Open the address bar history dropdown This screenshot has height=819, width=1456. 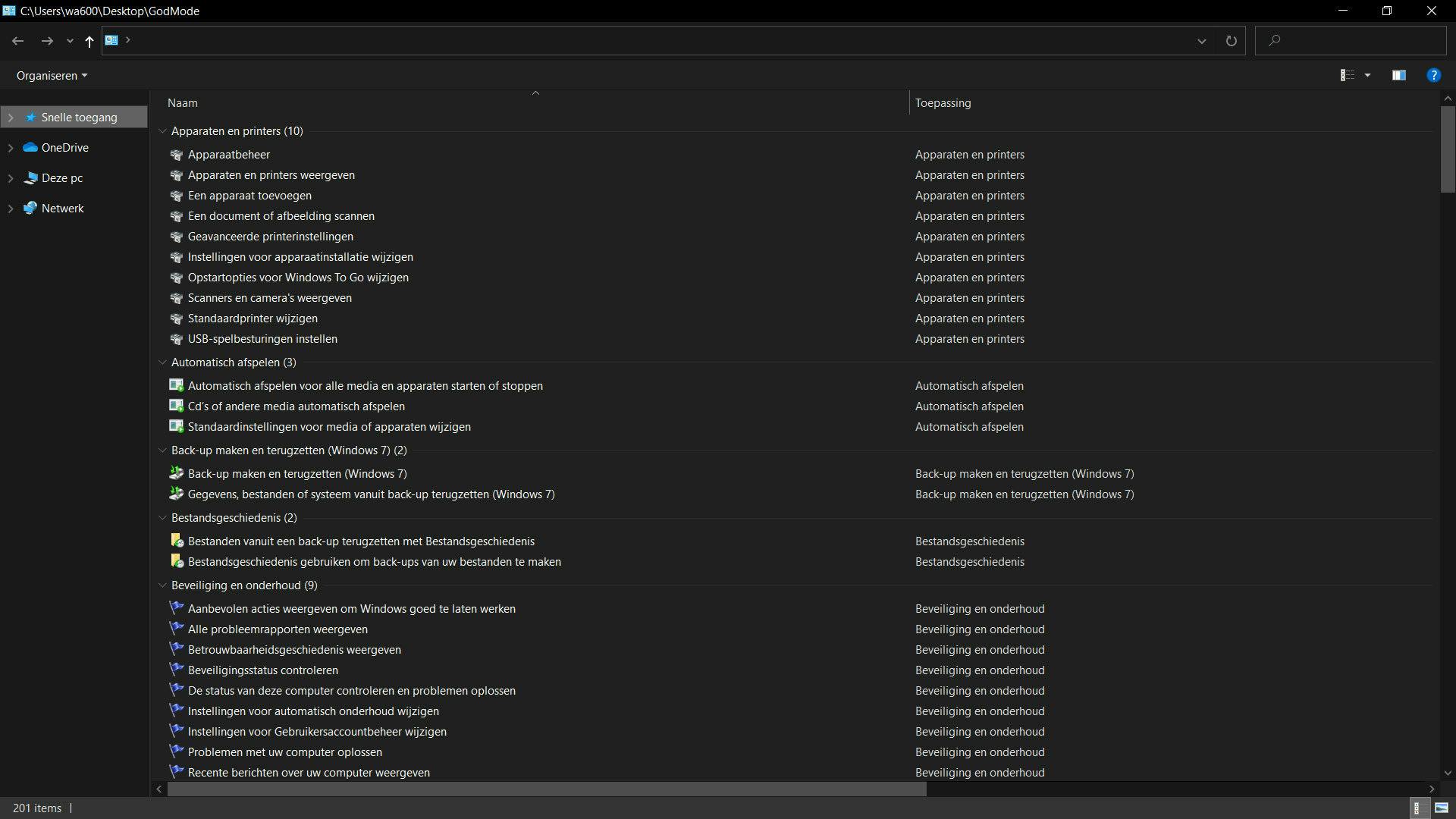tap(1202, 41)
